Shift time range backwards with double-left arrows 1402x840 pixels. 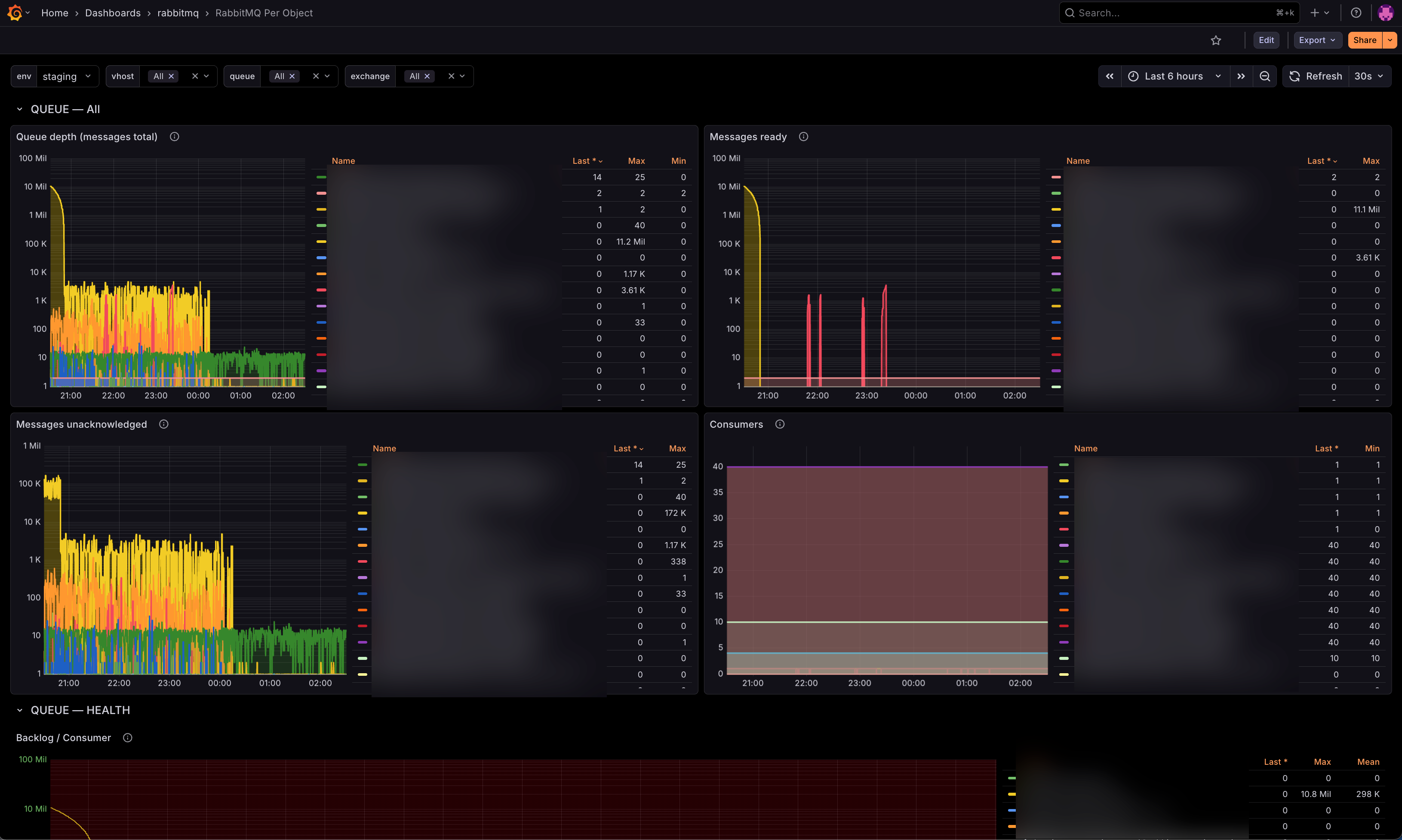[x=1110, y=77]
